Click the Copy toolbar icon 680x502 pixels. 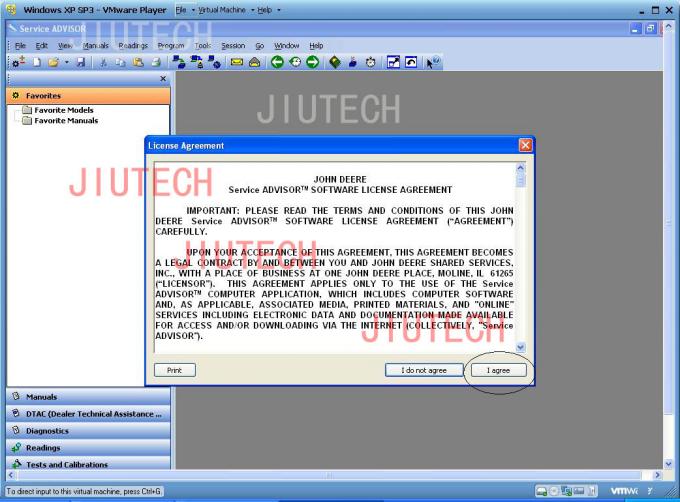(120, 63)
